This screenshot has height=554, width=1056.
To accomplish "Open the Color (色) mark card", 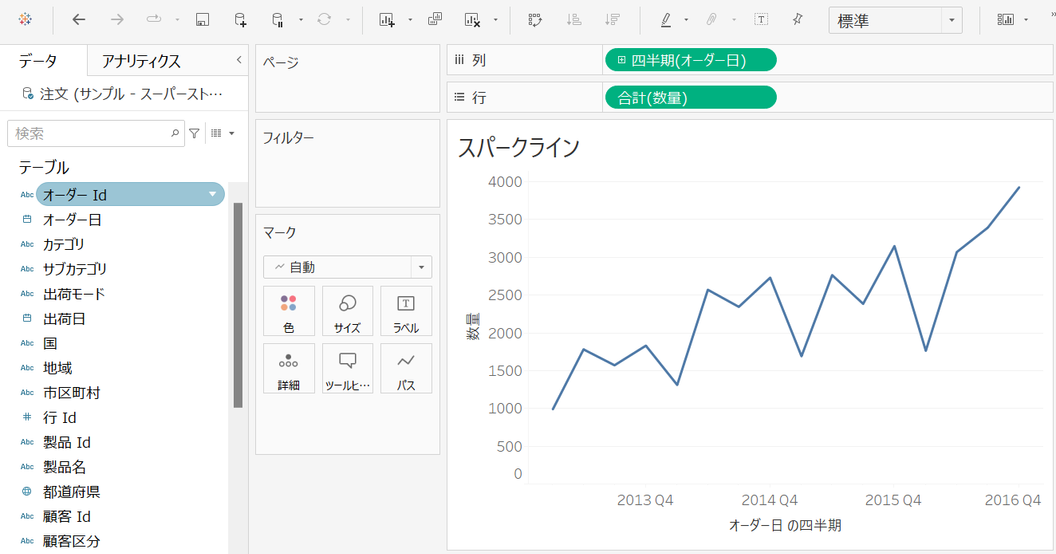I will (x=289, y=311).
